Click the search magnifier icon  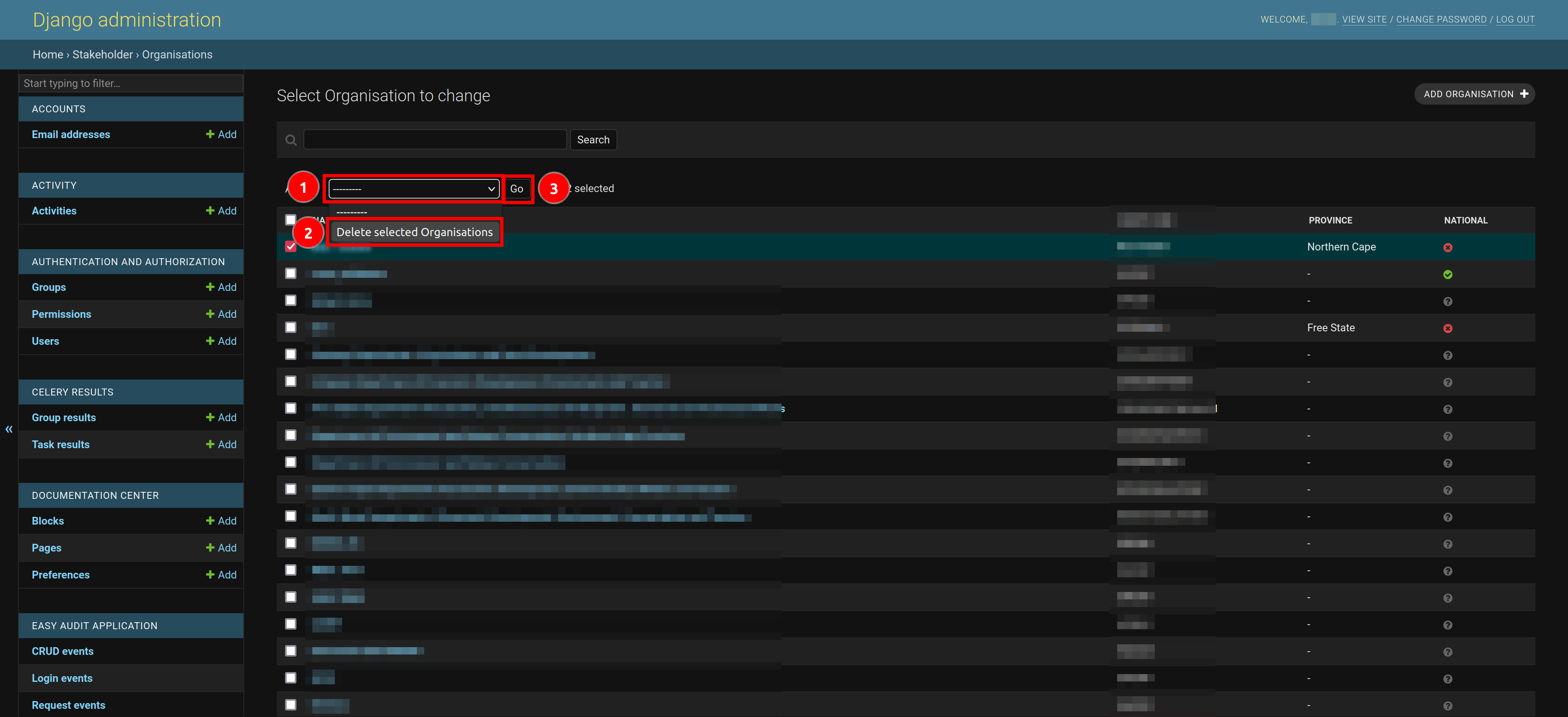[x=291, y=140]
